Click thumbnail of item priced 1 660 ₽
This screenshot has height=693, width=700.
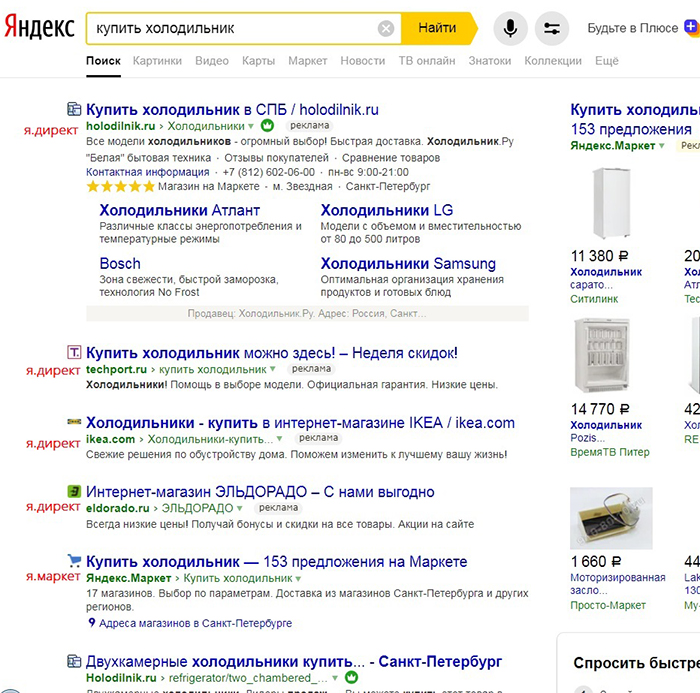click(x=611, y=518)
